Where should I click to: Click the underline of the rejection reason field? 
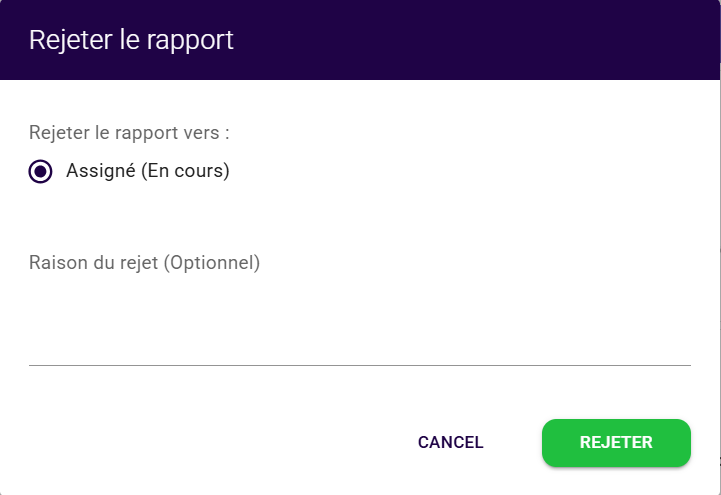(359, 365)
